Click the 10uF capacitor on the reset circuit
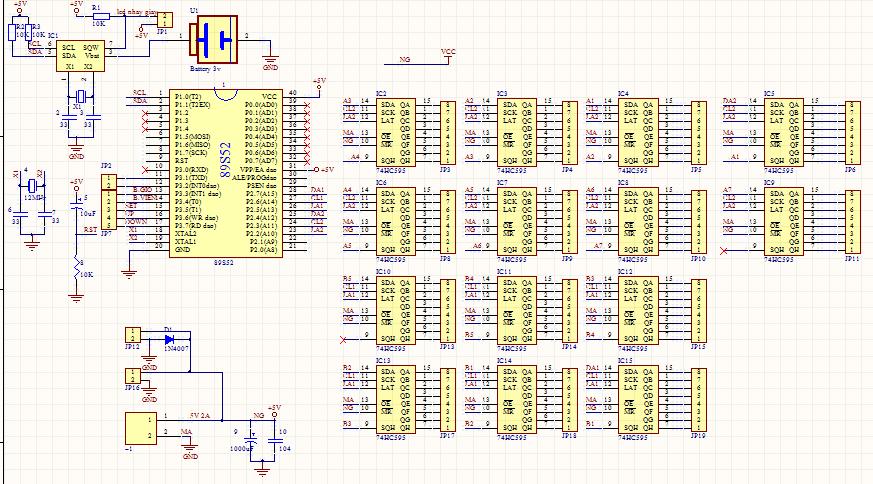The image size is (873, 484). [76, 206]
